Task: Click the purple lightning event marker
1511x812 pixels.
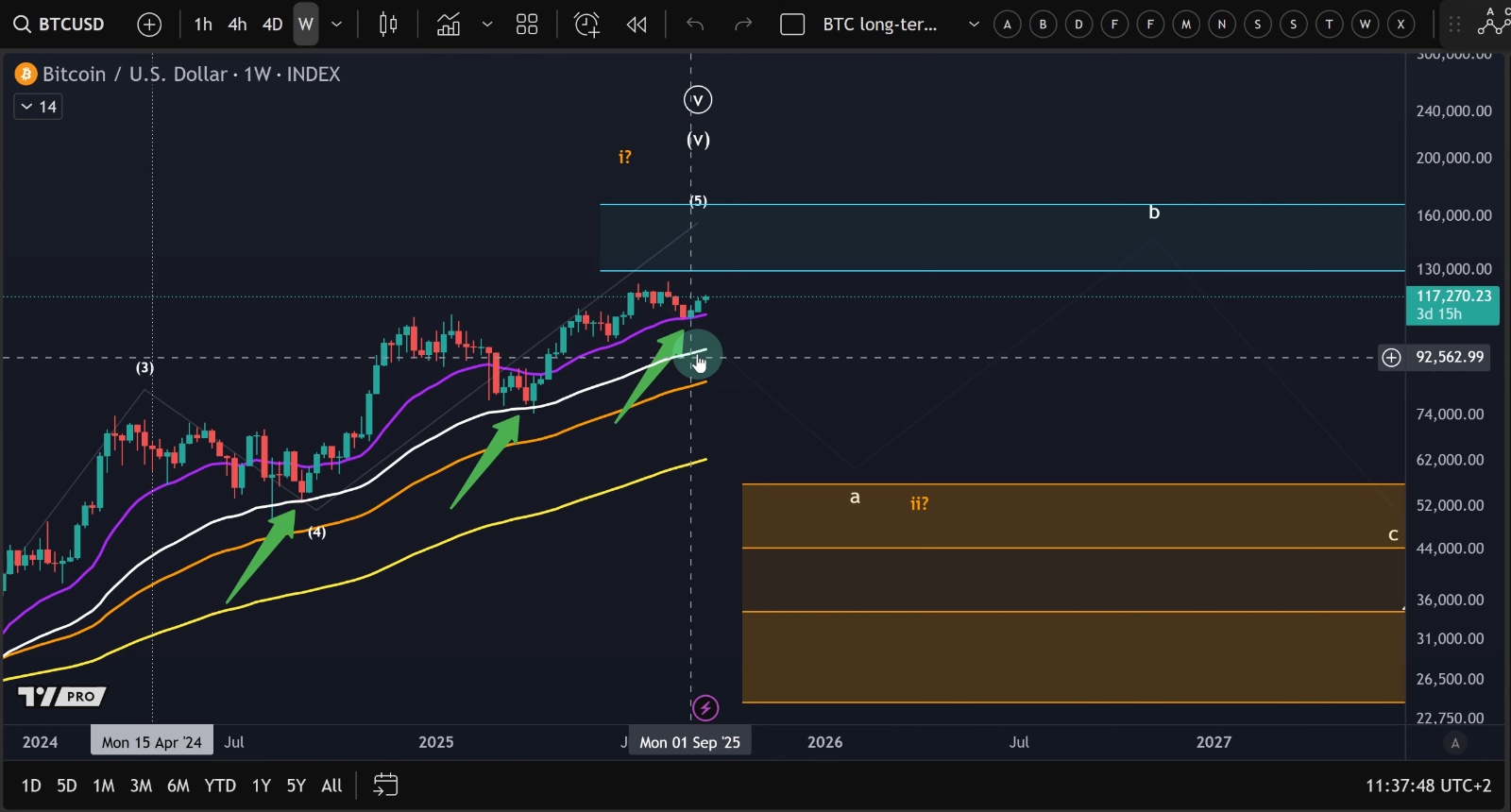Action: click(x=705, y=708)
